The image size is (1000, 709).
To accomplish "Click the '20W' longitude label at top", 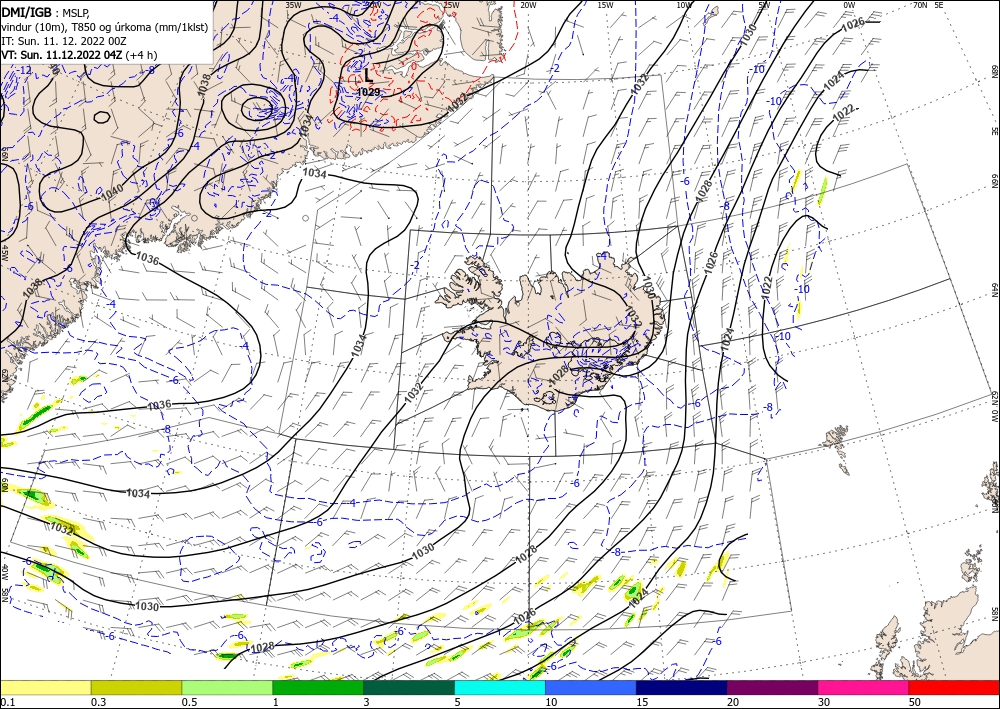I will (x=528, y=5).
